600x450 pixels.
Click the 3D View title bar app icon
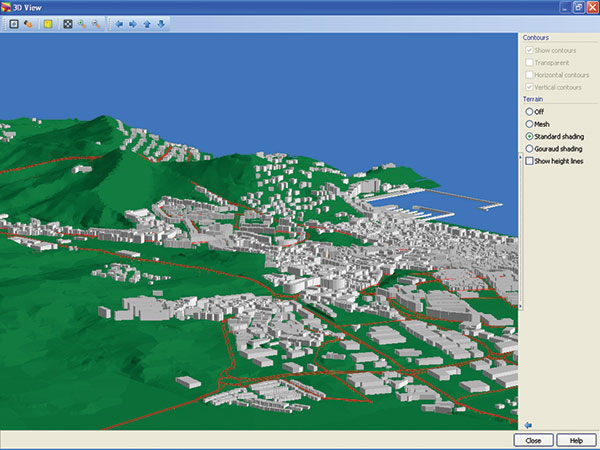tap(6, 7)
